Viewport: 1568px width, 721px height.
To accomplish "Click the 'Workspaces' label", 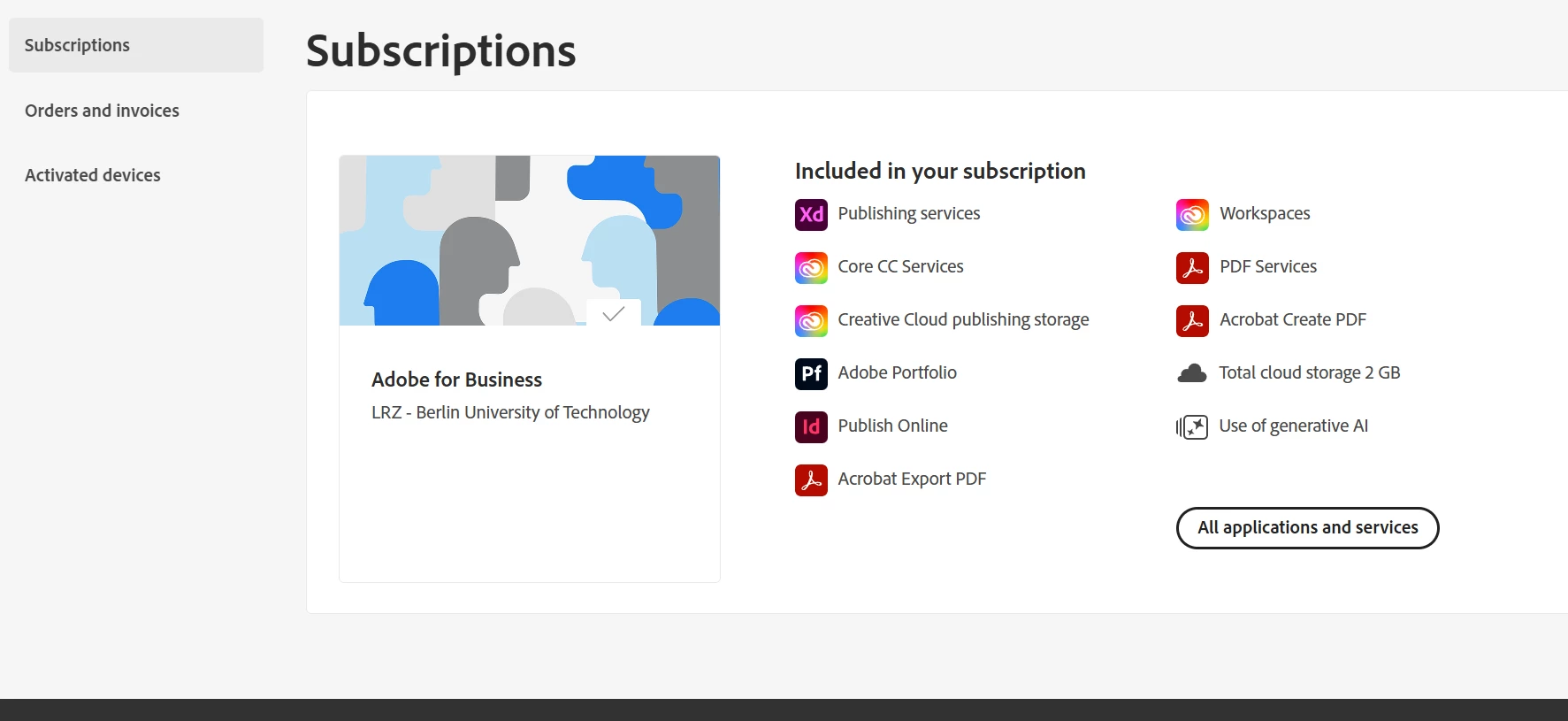I will coord(1265,213).
